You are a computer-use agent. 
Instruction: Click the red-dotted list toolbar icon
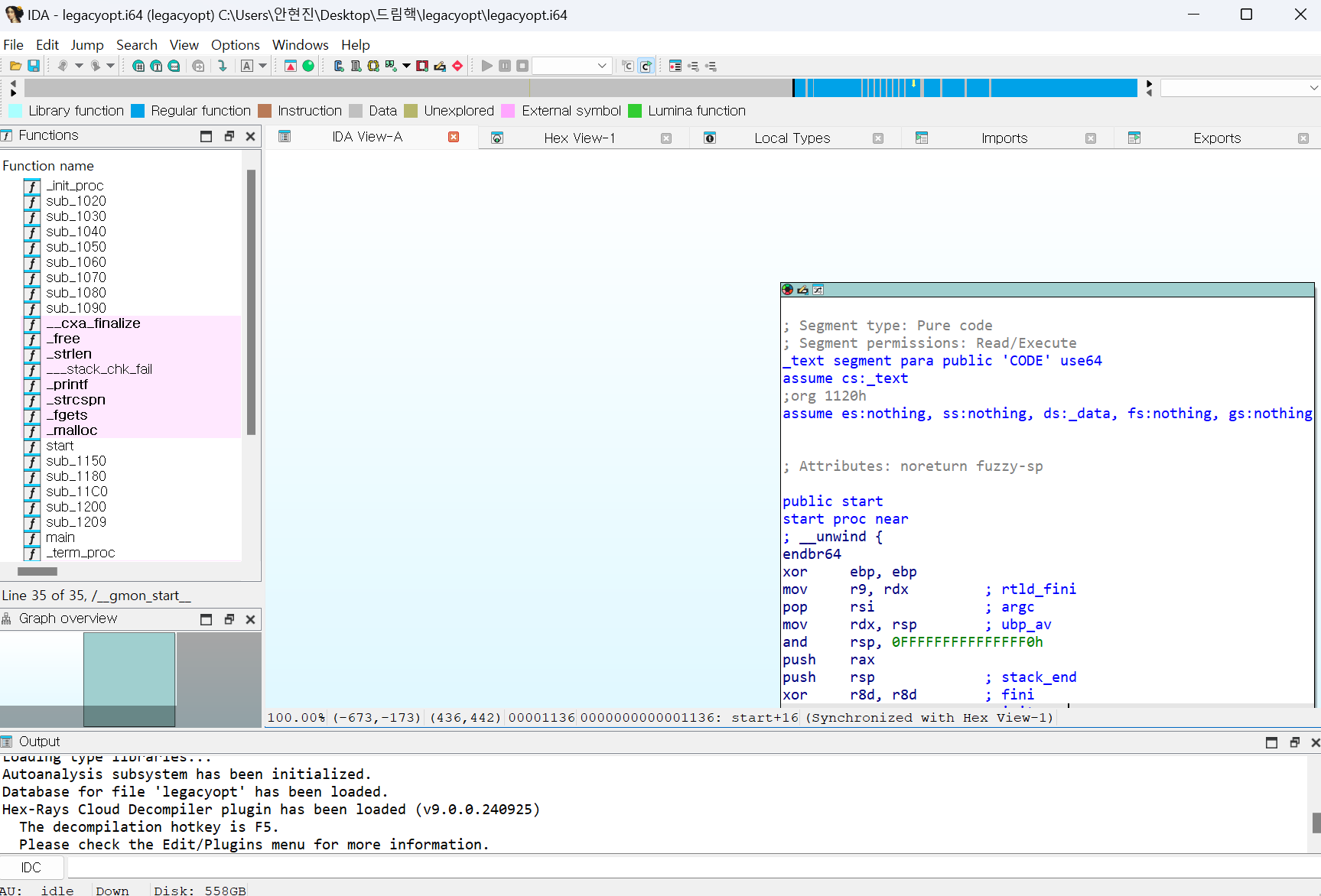[675, 66]
